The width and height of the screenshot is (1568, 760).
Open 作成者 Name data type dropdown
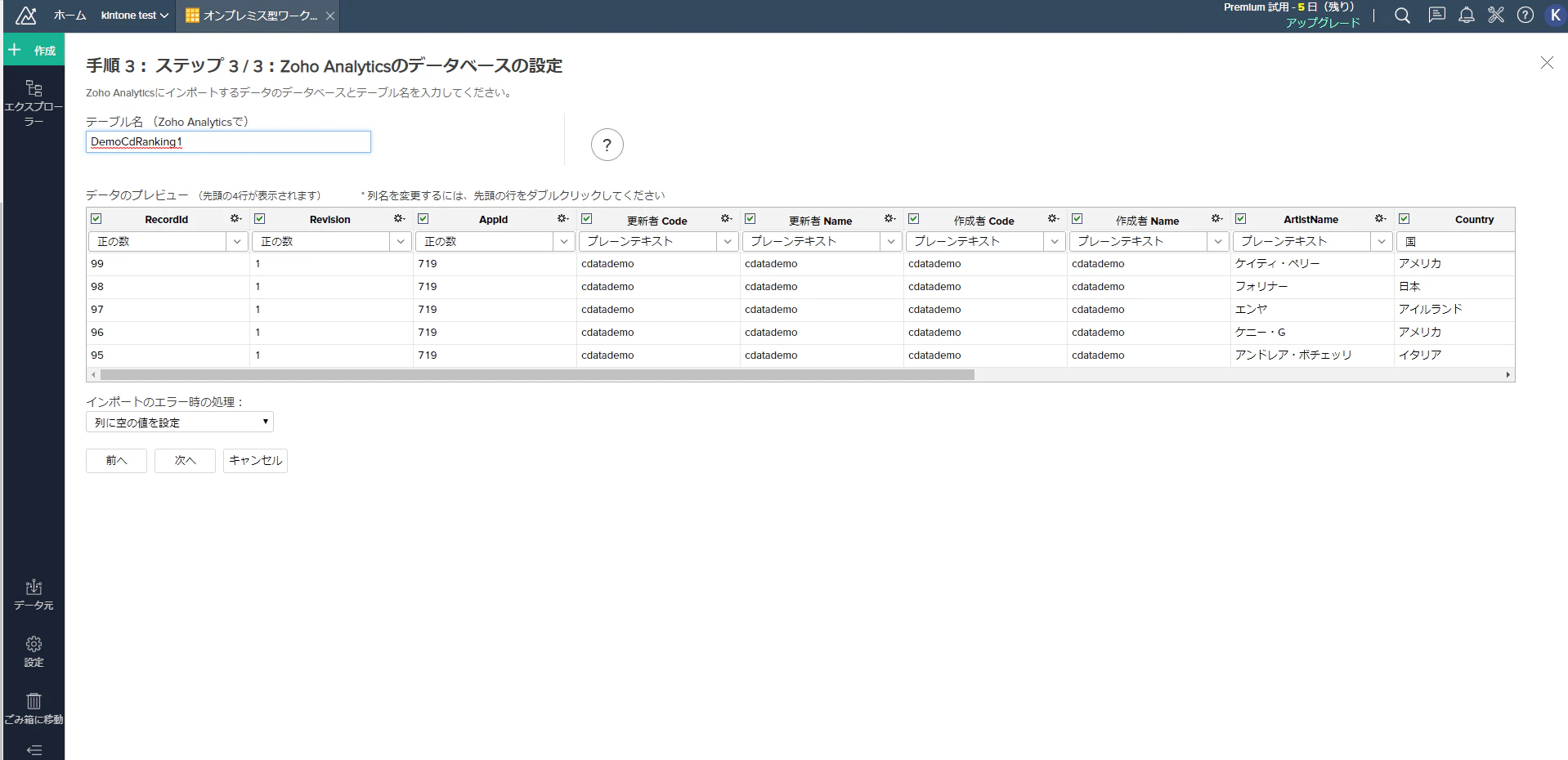pyautogui.click(x=1149, y=242)
